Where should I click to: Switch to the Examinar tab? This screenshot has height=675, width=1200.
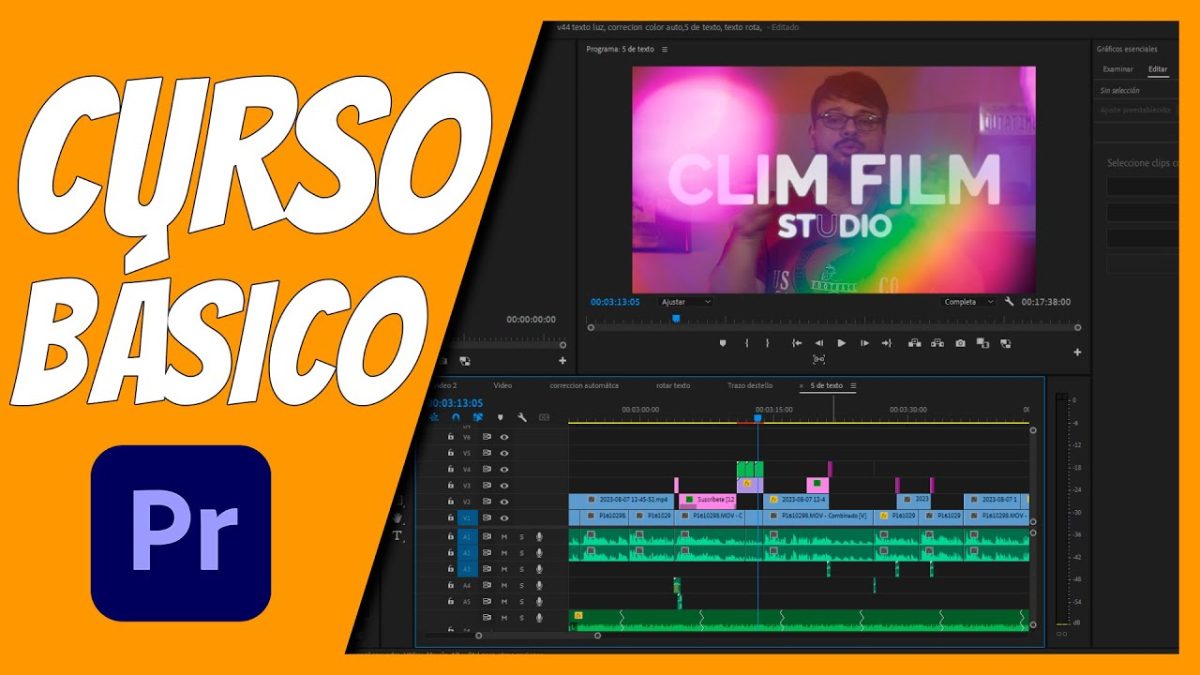point(1117,69)
